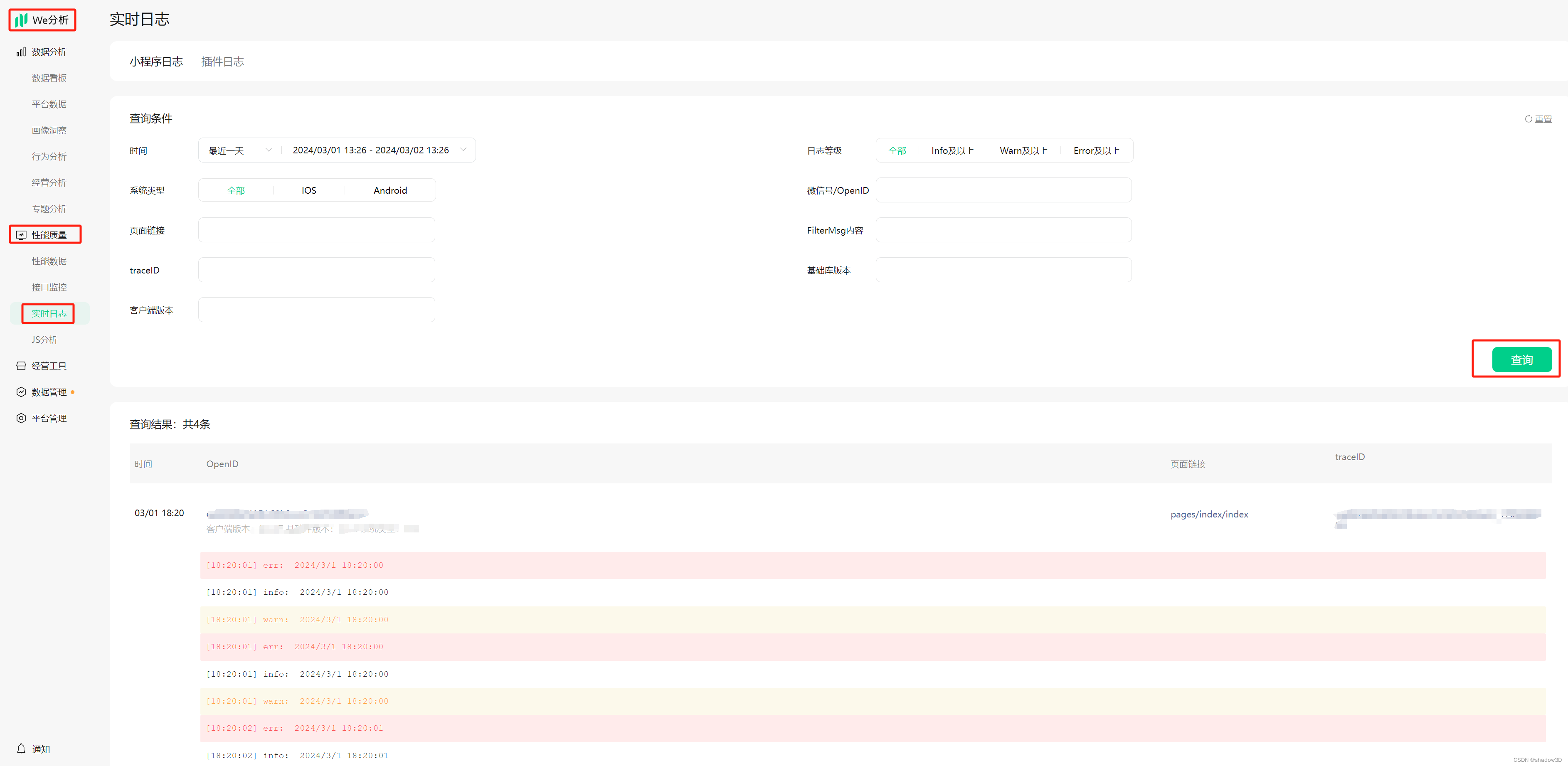Screen dimensions: 1568x766
Task: Switch to 插件日志 tab
Action: (x=222, y=62)
